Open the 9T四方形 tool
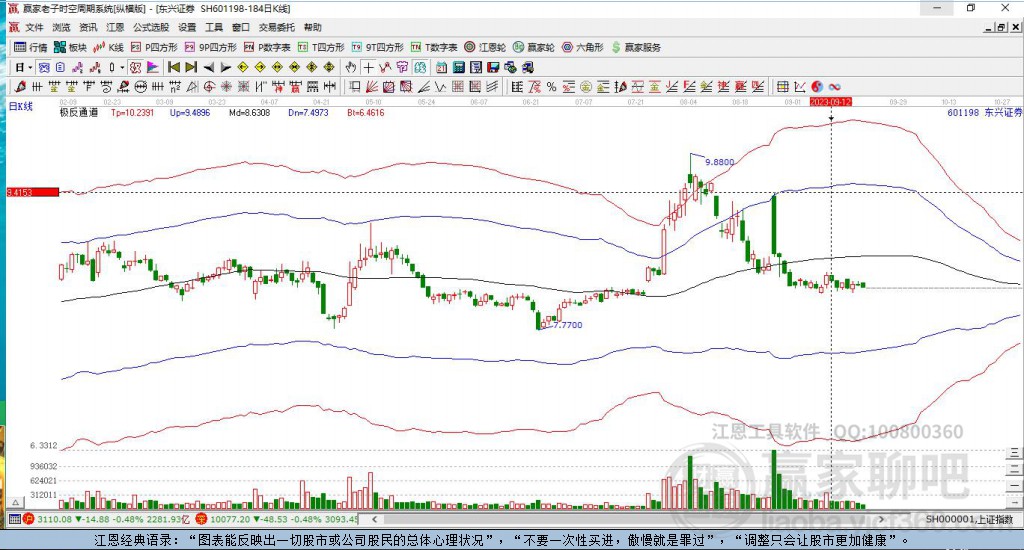1024x550 pixels. [377, 47]
